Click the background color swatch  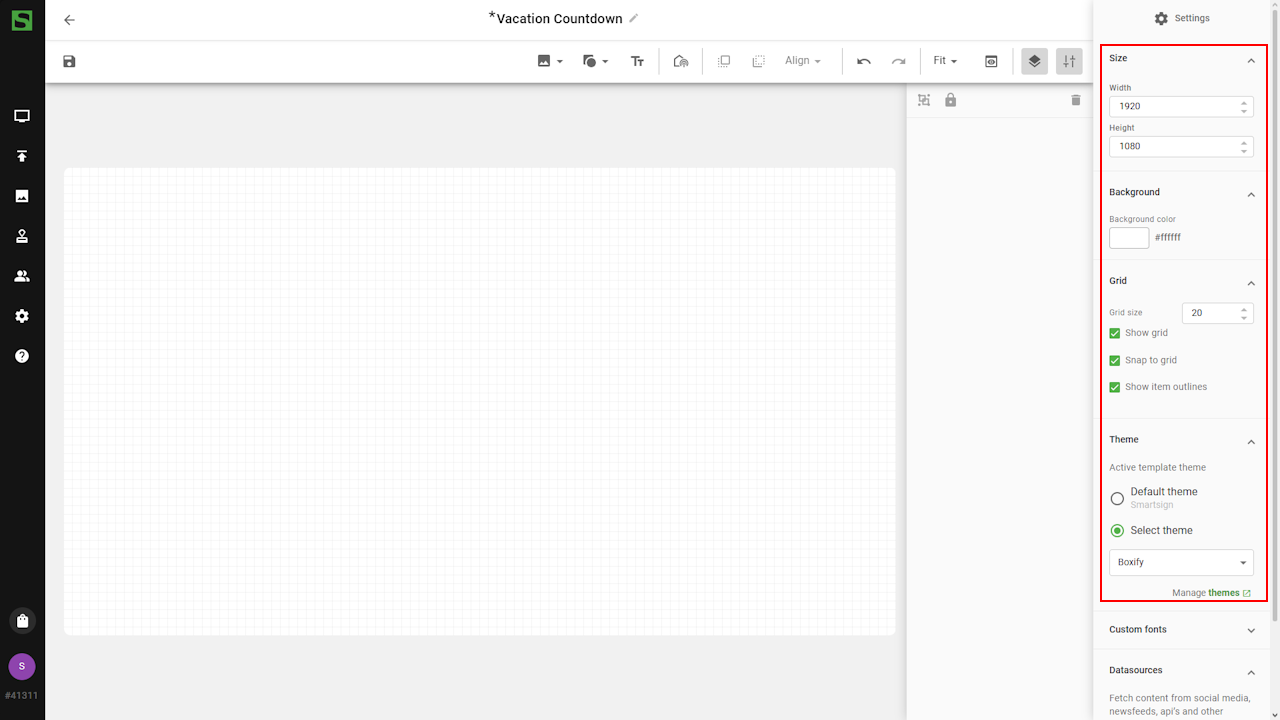point(1129,238)
